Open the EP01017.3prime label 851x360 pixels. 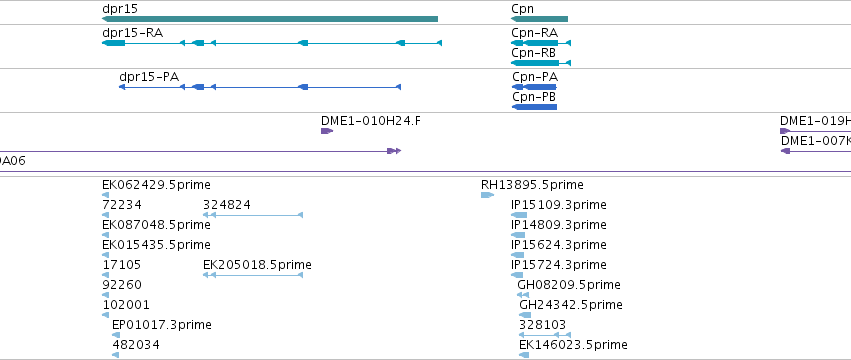coord(162,325)
